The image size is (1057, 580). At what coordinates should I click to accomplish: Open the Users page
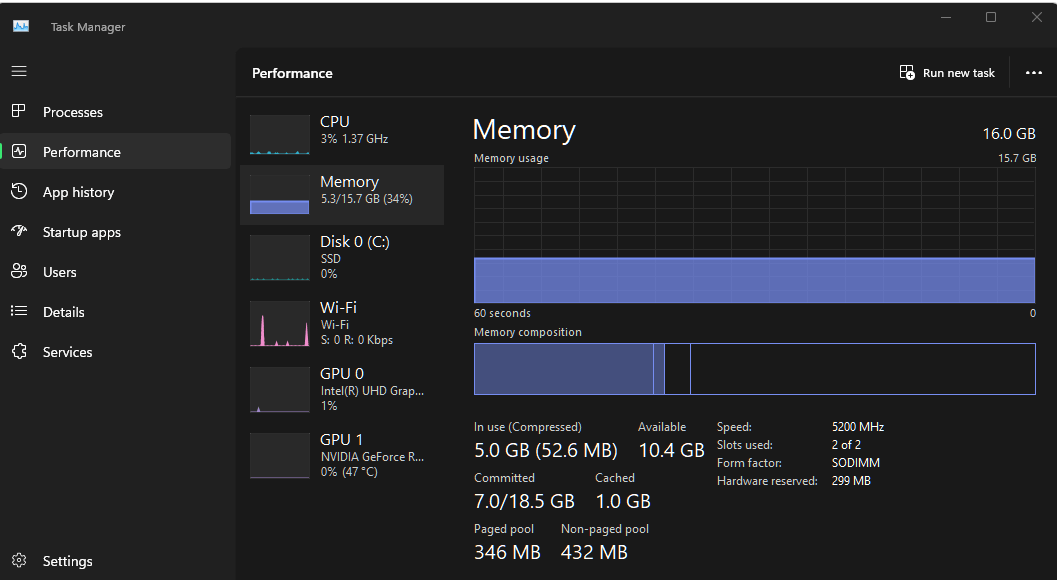tap(116, 272)
